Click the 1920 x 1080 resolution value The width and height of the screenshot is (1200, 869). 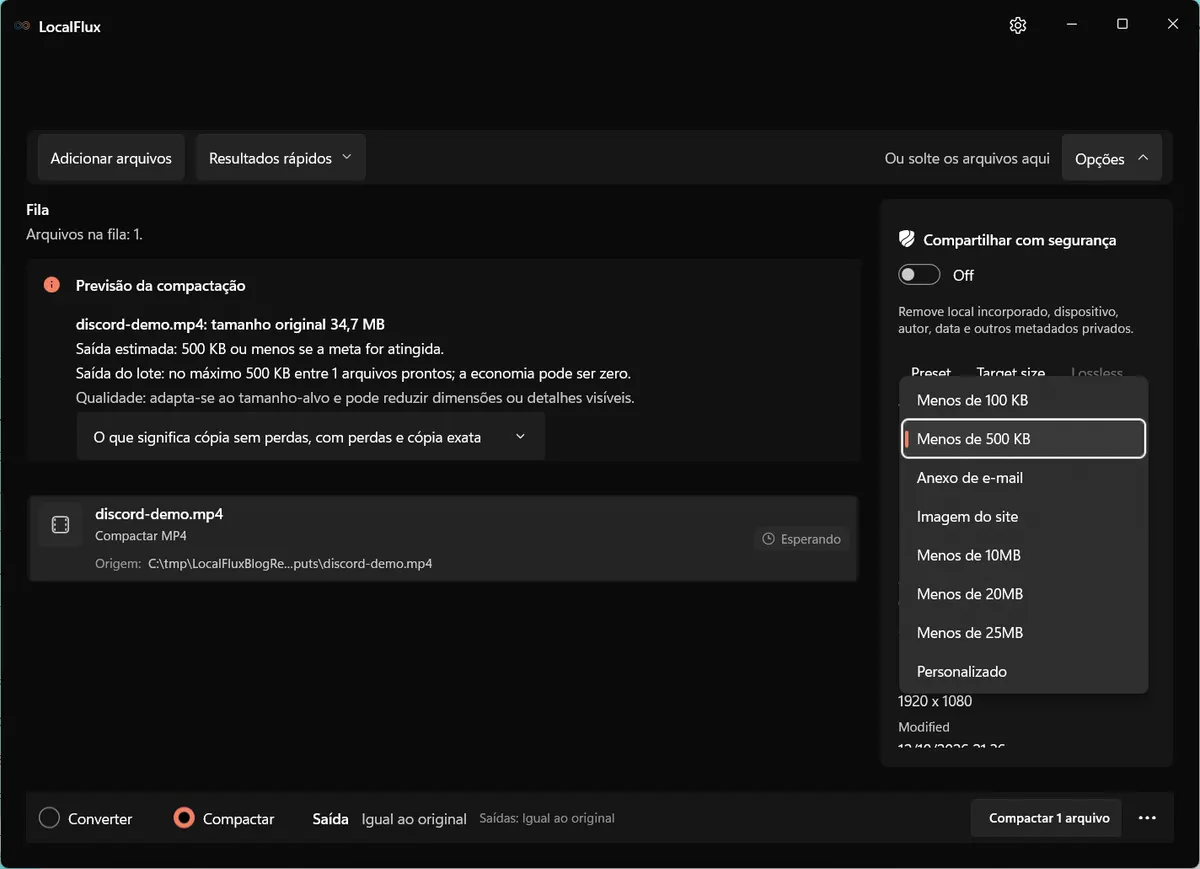(935, 701)
